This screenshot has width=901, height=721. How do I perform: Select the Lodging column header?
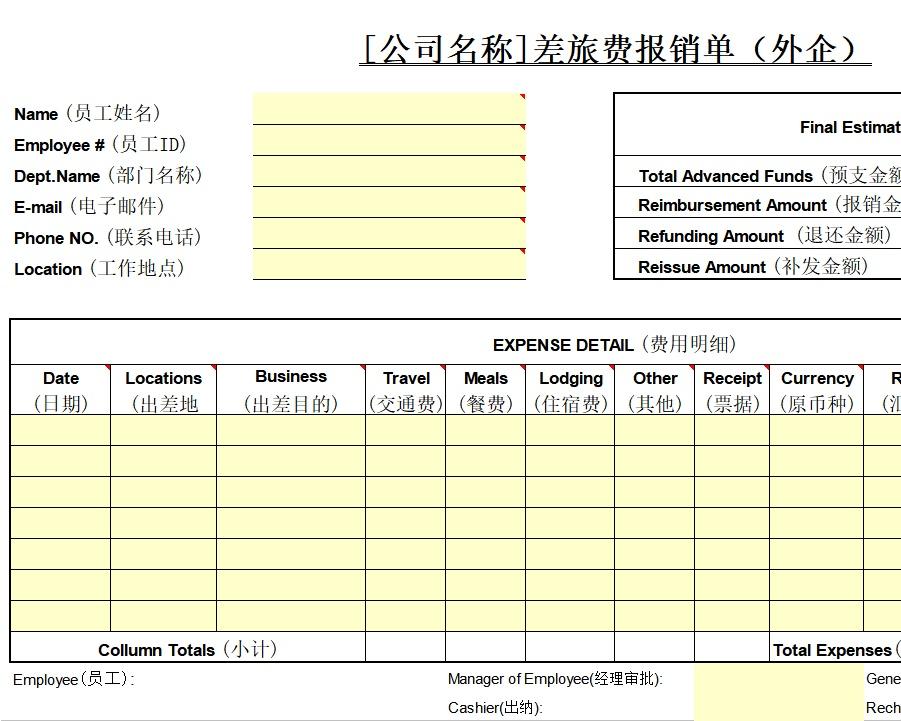[570, 390]
